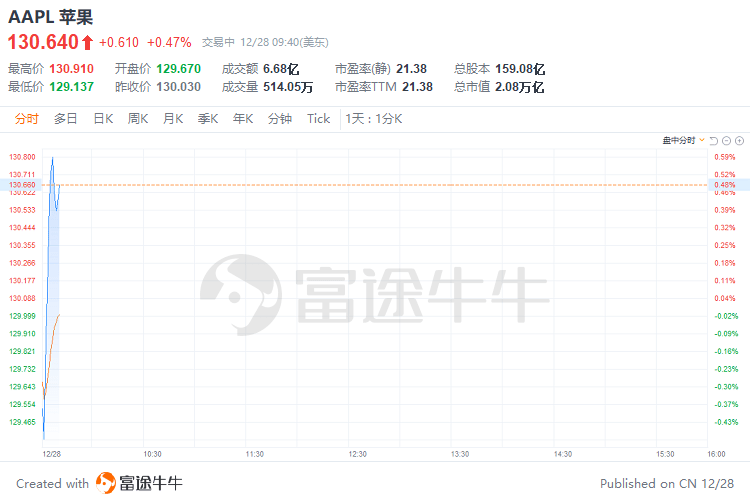750x504 pixels.
Task: Click the change value +0.610
Action: [119, 43]
